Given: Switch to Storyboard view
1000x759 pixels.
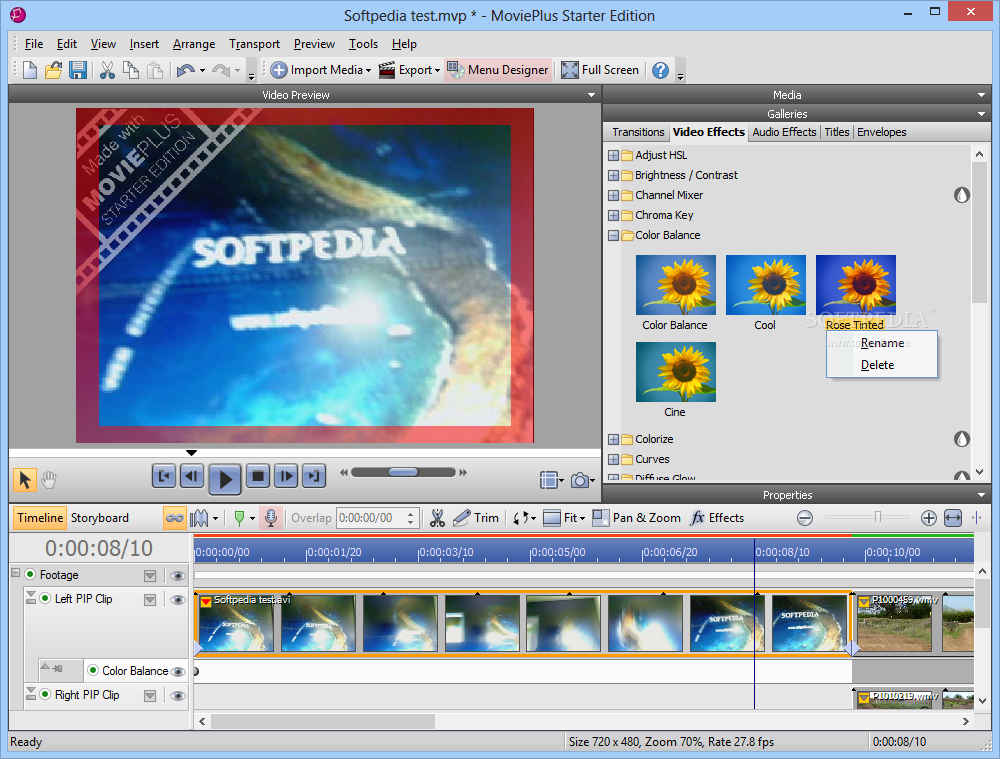Looking at the screenshot, I should (99, 518).
